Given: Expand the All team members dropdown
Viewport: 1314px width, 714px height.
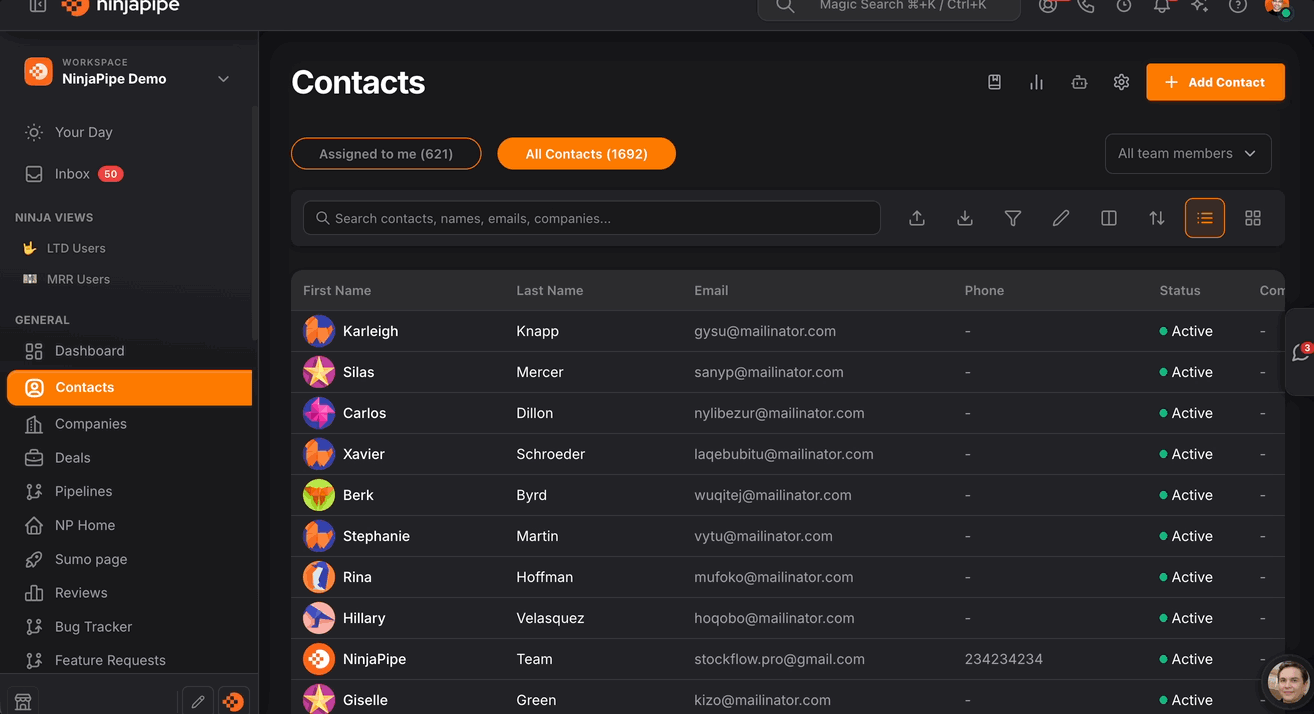Looking at the screenshot, I should tap(1187, 154).
